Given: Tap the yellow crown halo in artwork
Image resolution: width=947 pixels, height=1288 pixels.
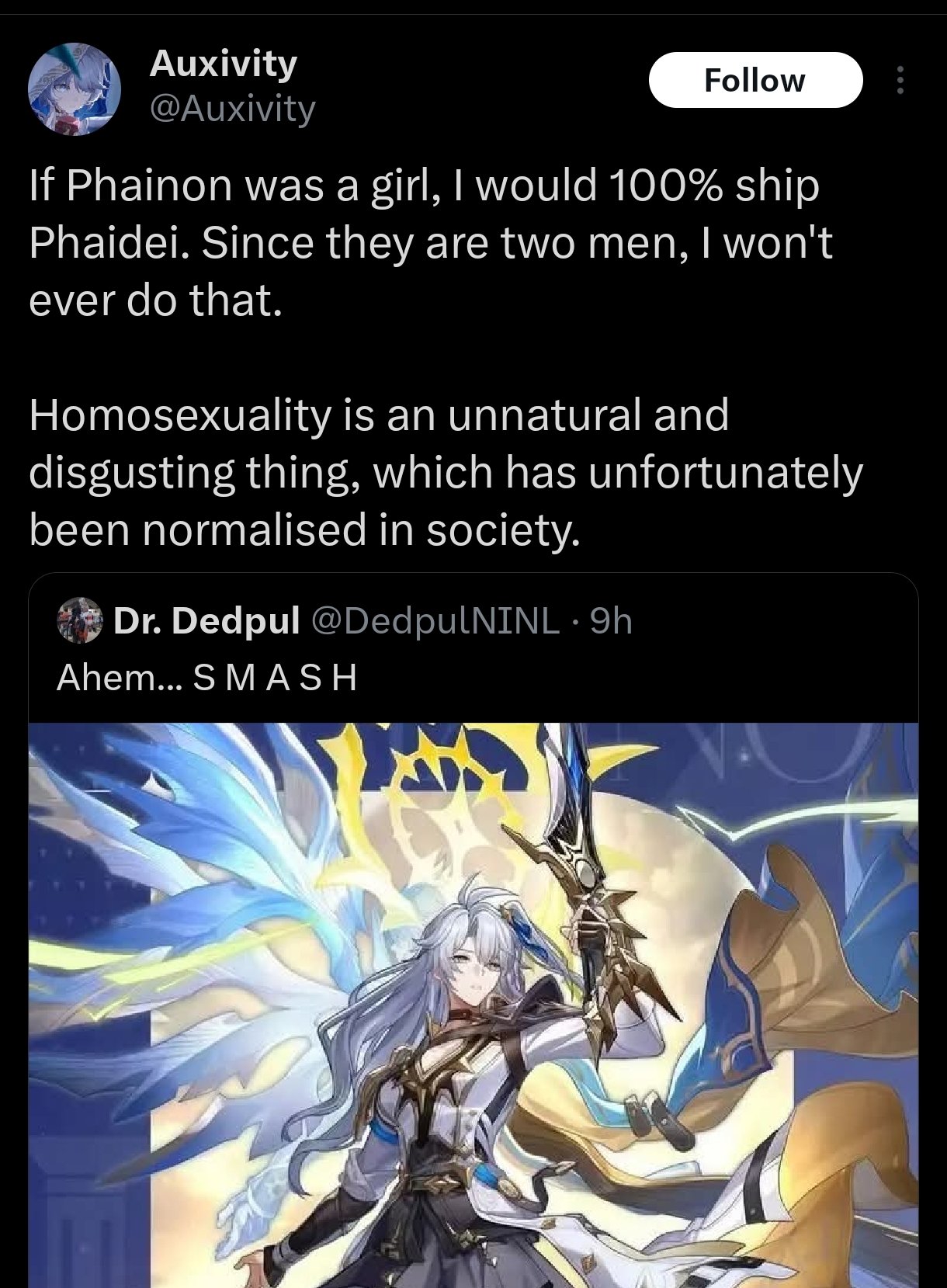Looking at the screenshot, I should click(x=435, y=784).
